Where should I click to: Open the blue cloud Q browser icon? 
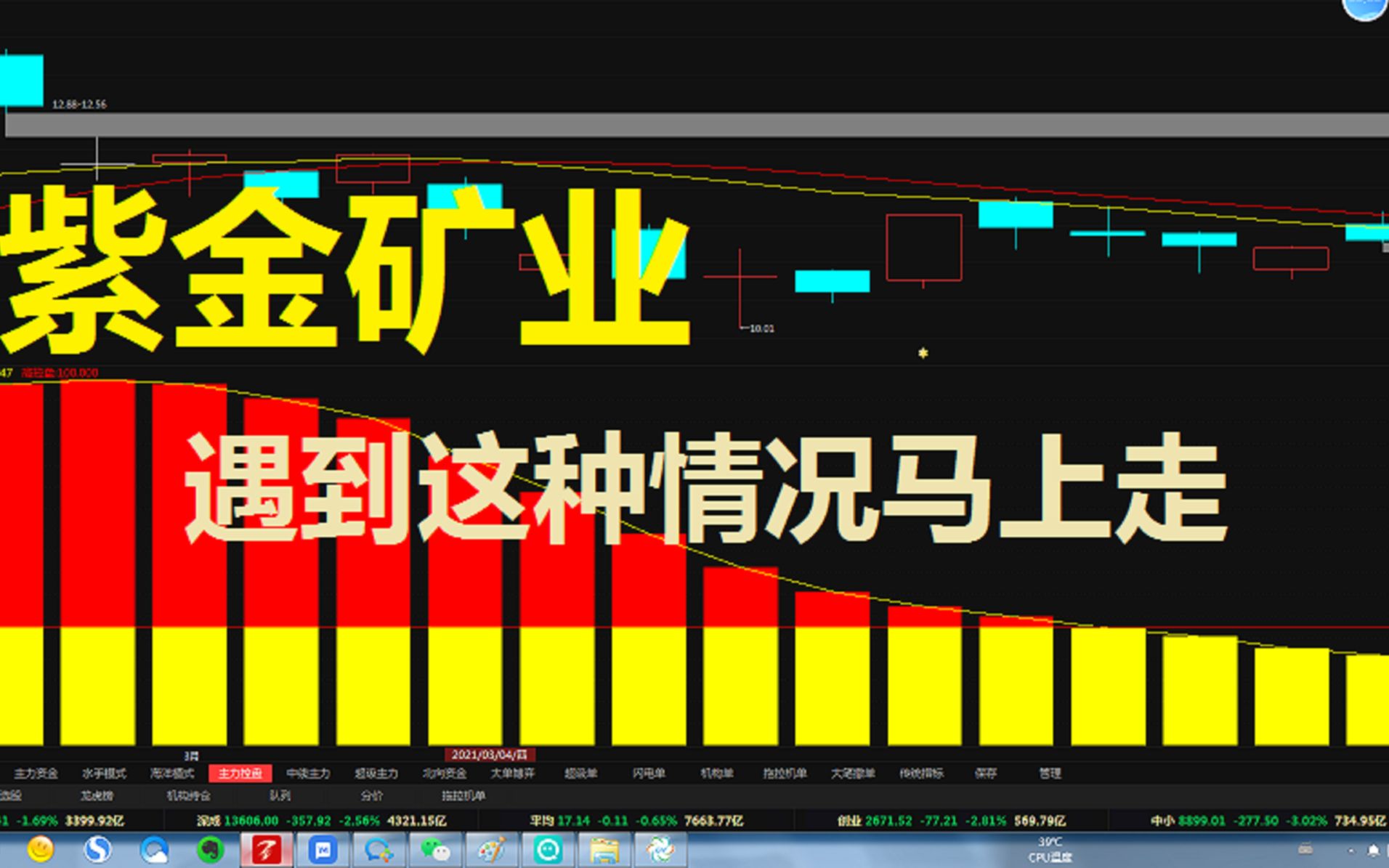coord(154,849)
